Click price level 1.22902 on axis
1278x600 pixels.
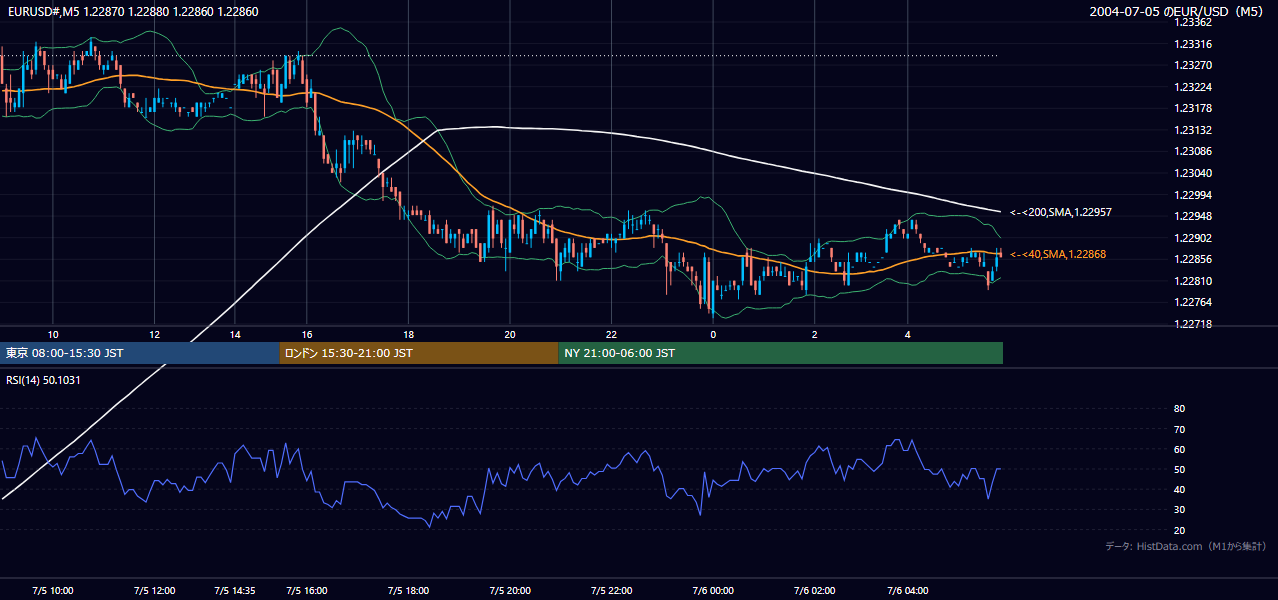pyautogui.click(x=1192, y=238)
